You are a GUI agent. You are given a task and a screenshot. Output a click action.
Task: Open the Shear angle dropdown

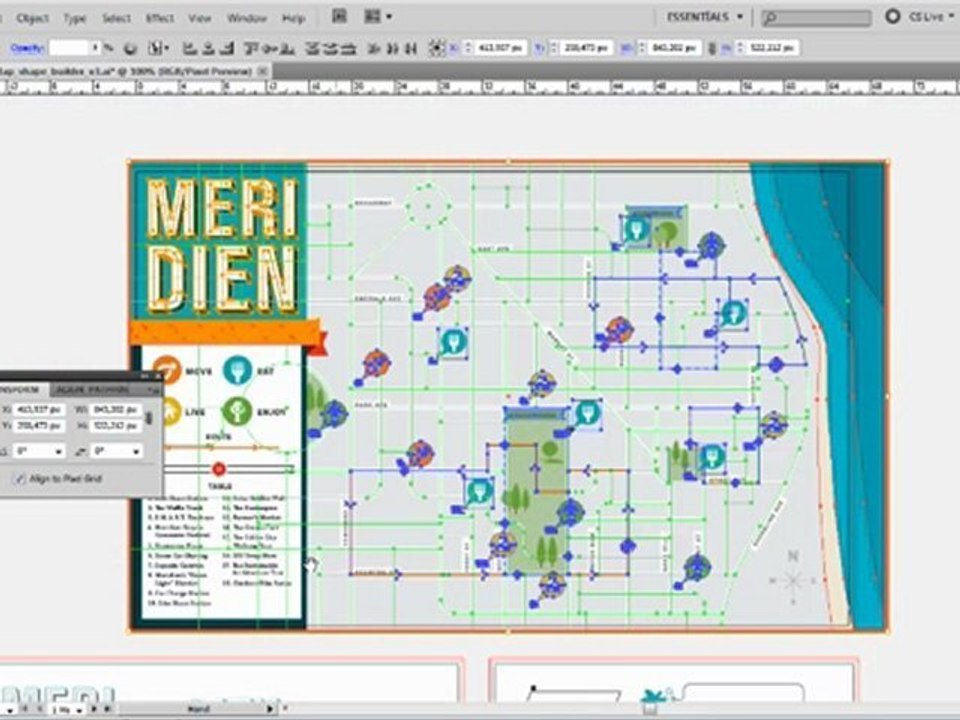point(136,451)
